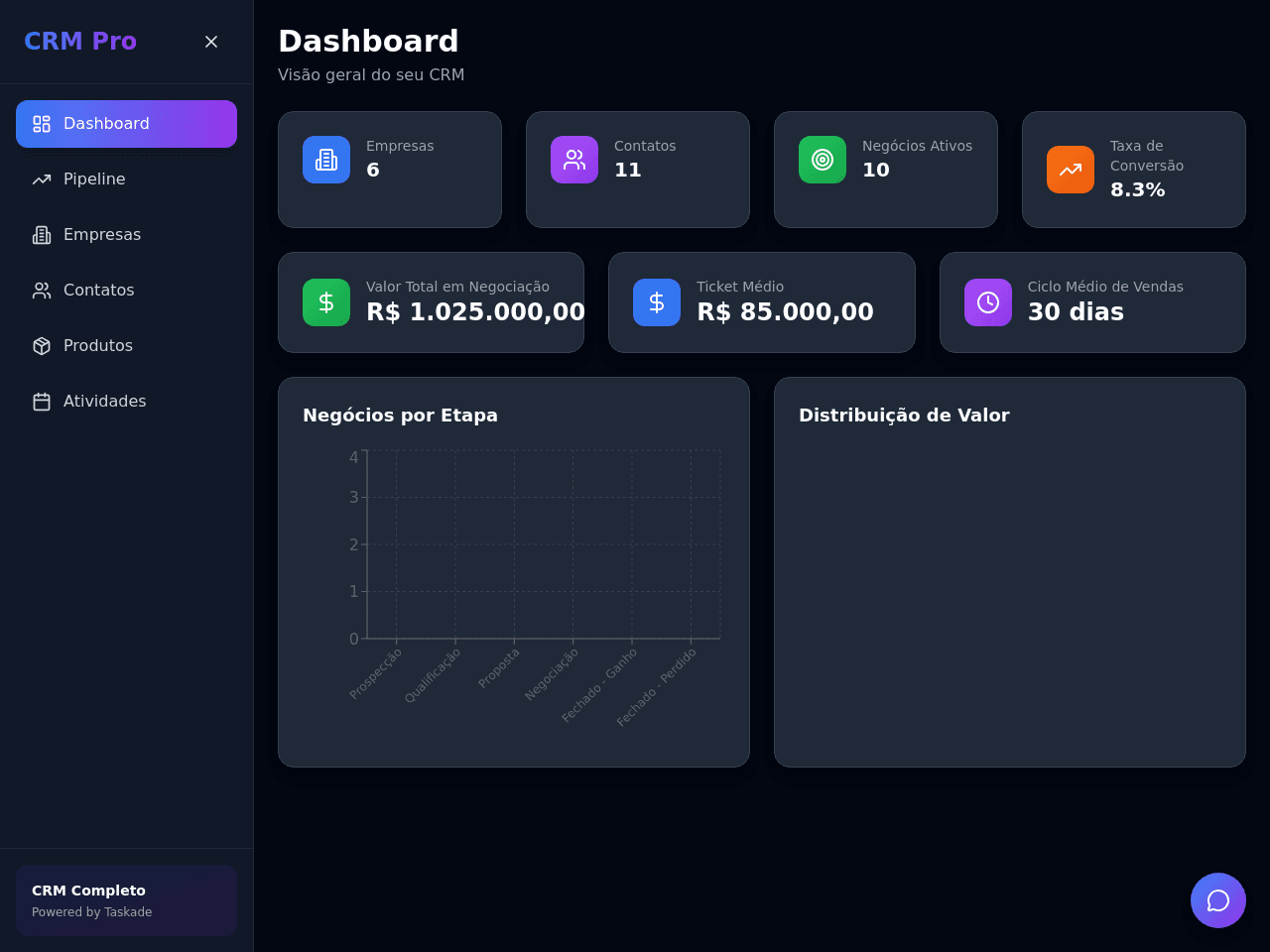Click the purple users icon on Contatos card

(574, 160)
